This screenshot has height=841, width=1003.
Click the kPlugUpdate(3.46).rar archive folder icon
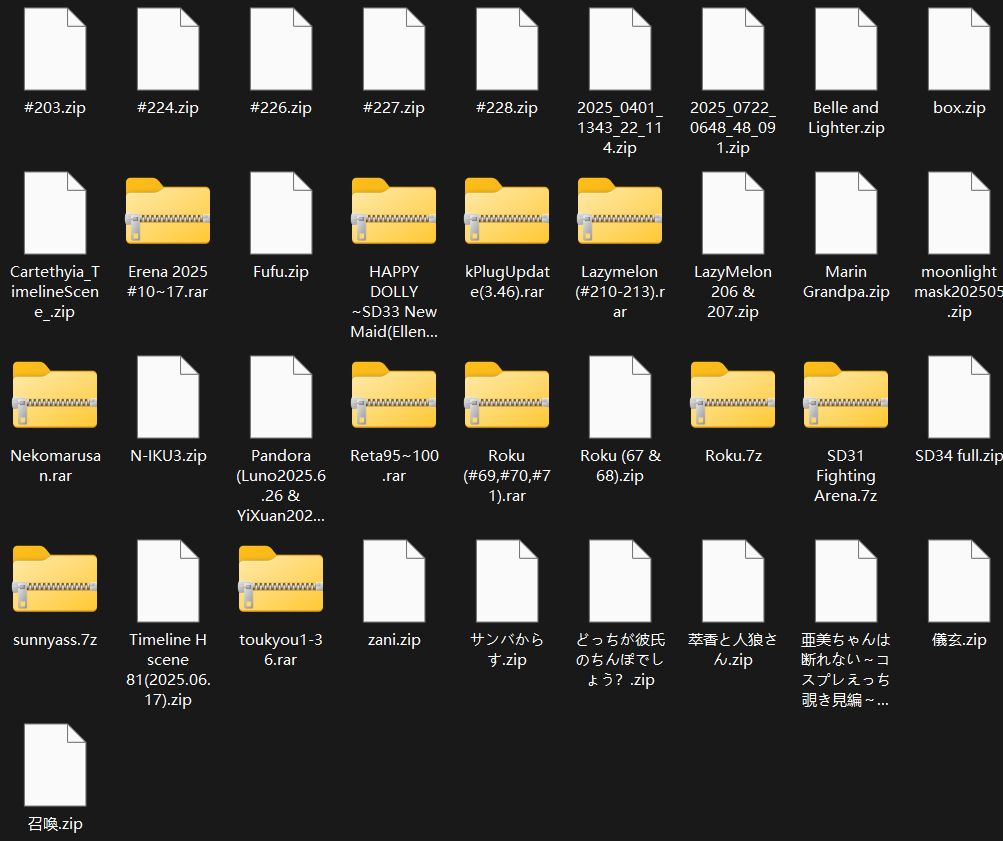(x=507, y=214)
